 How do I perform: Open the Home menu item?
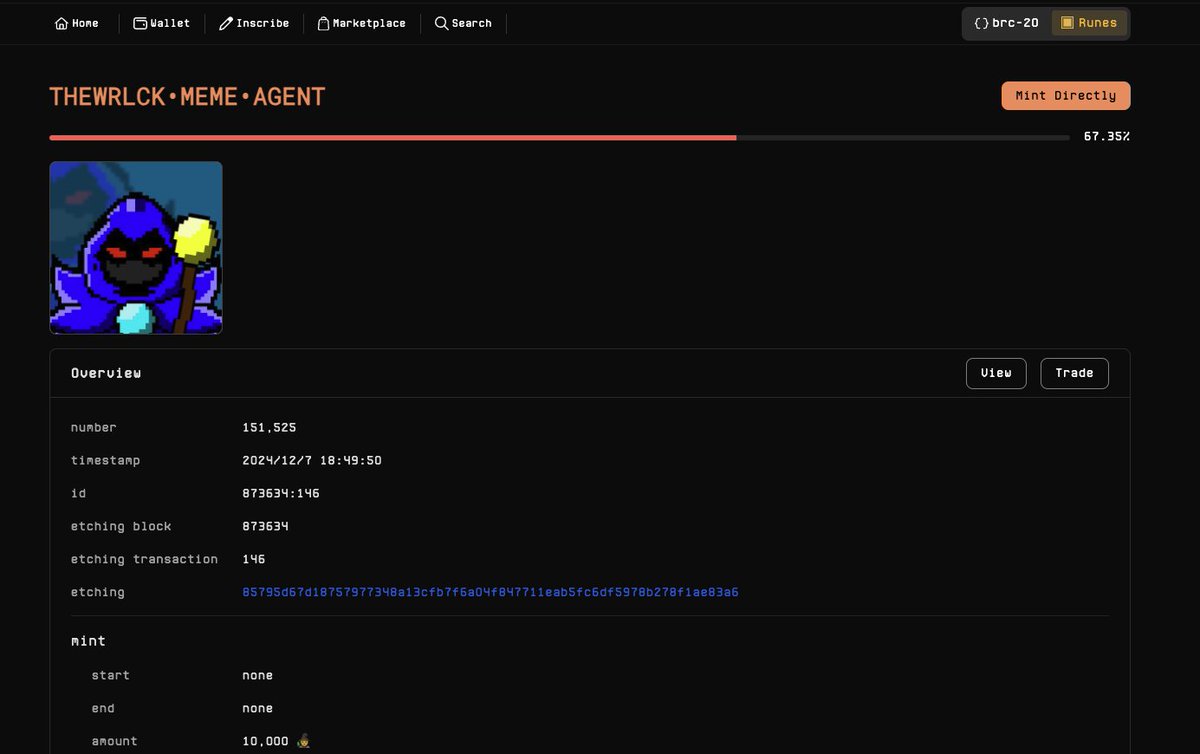[x=77, y=23]
